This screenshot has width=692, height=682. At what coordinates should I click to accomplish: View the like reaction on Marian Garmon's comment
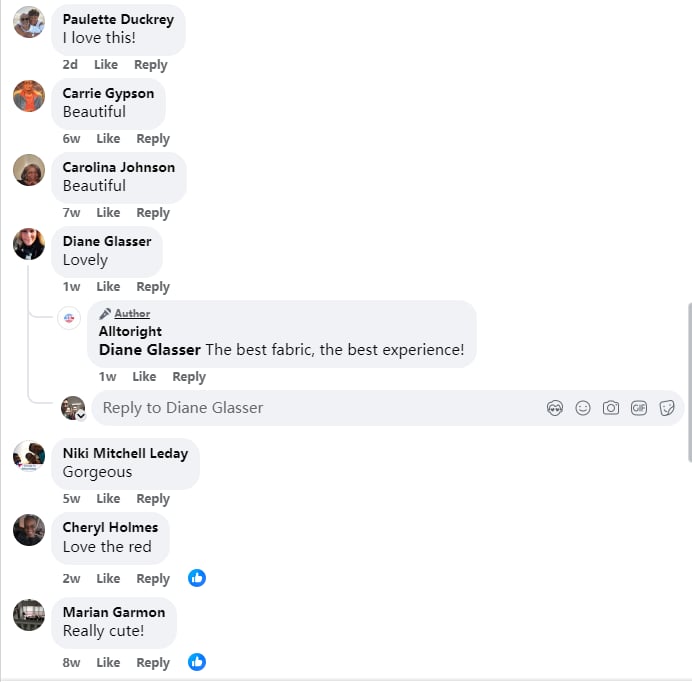click(197, 662)
